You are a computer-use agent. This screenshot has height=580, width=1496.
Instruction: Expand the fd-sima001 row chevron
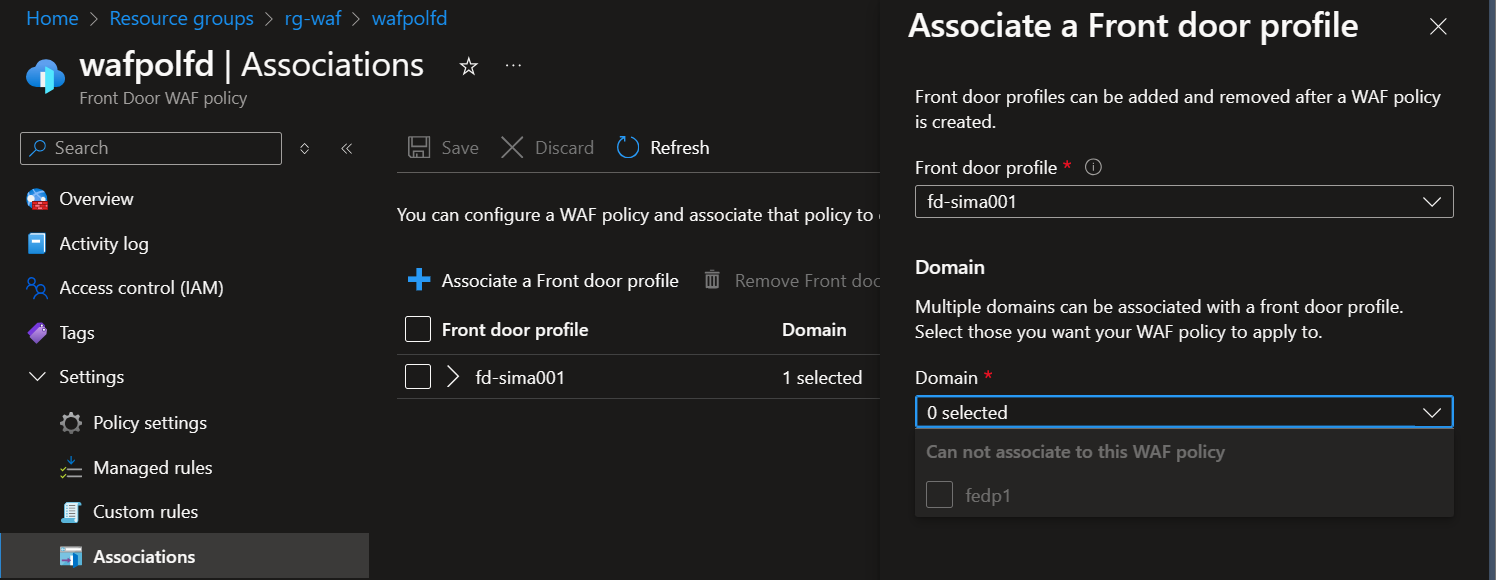(x=453, y=377)
